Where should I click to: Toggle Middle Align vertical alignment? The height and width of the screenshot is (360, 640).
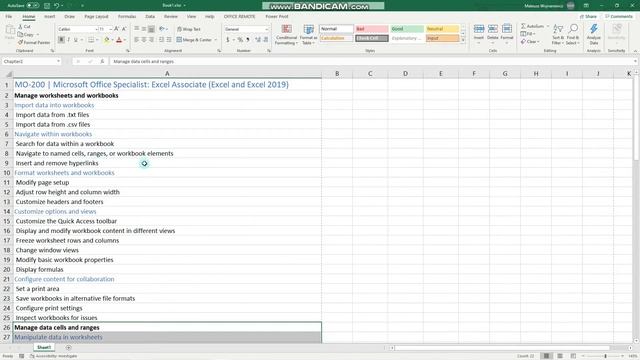pyautogui.click(x=144, y=29)
